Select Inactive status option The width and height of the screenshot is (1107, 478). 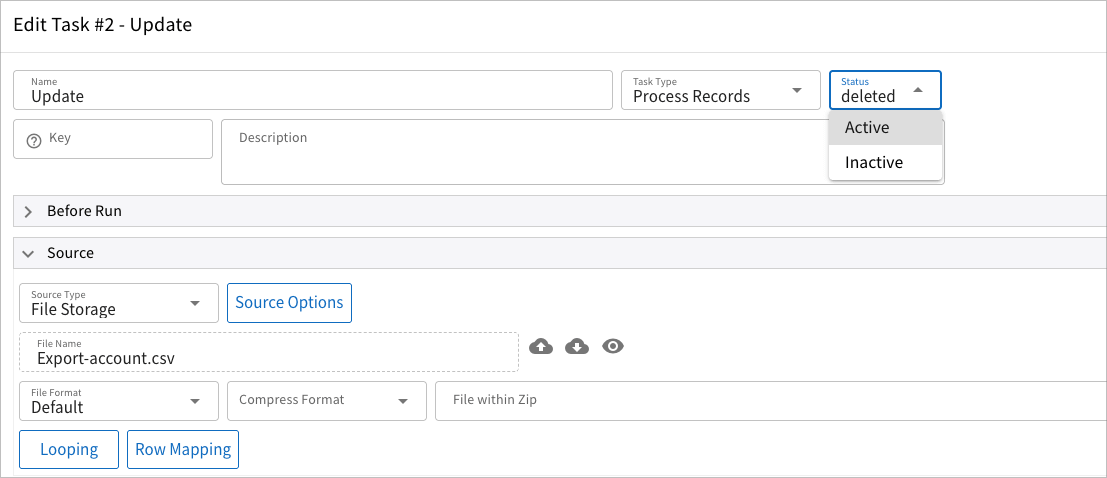coord(874,163)
